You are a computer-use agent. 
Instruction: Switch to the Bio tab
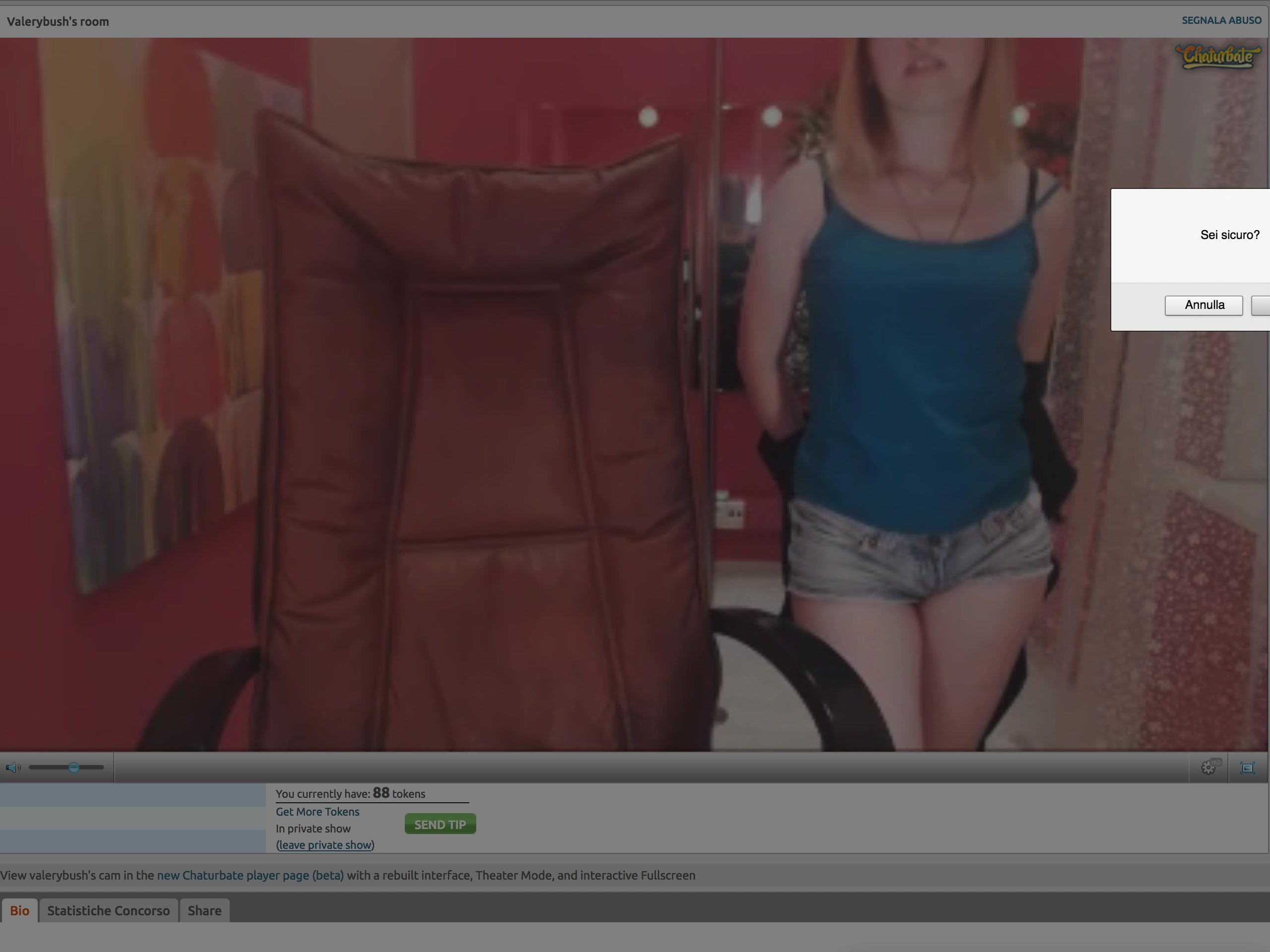coord(19,911)
